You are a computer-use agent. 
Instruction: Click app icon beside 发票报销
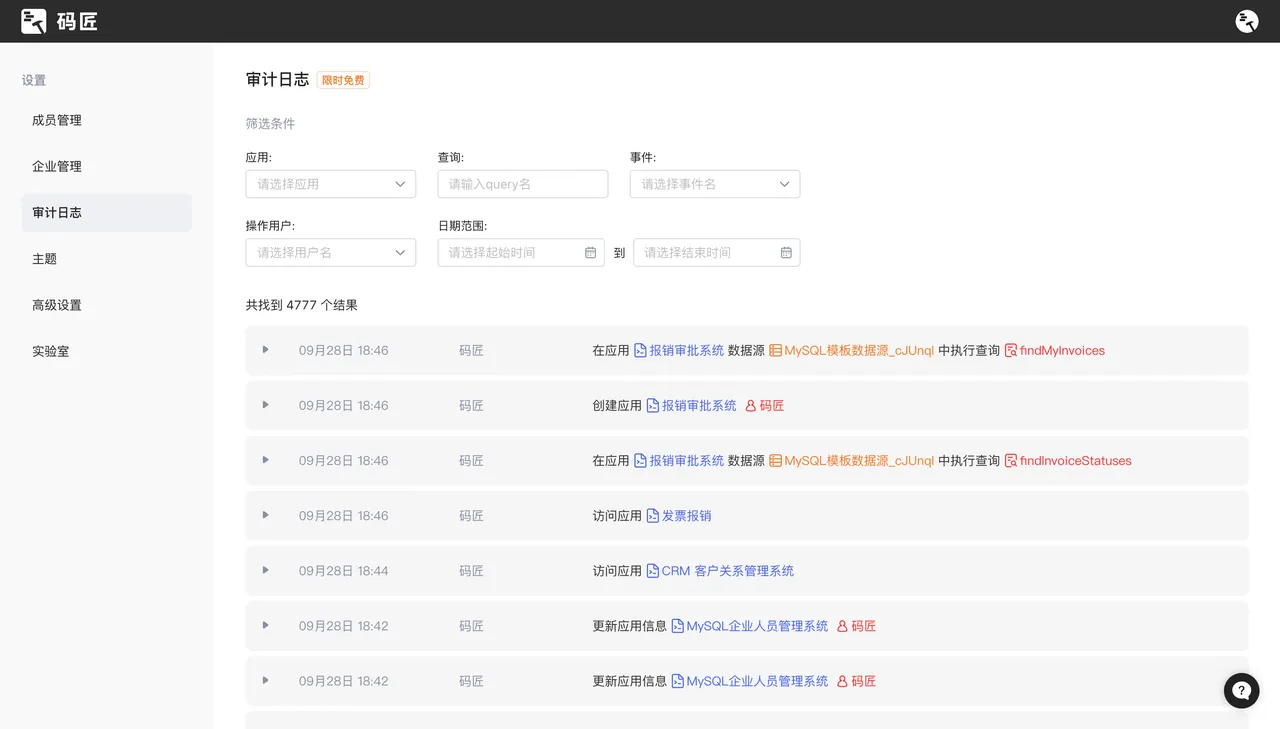click(653, 516)
